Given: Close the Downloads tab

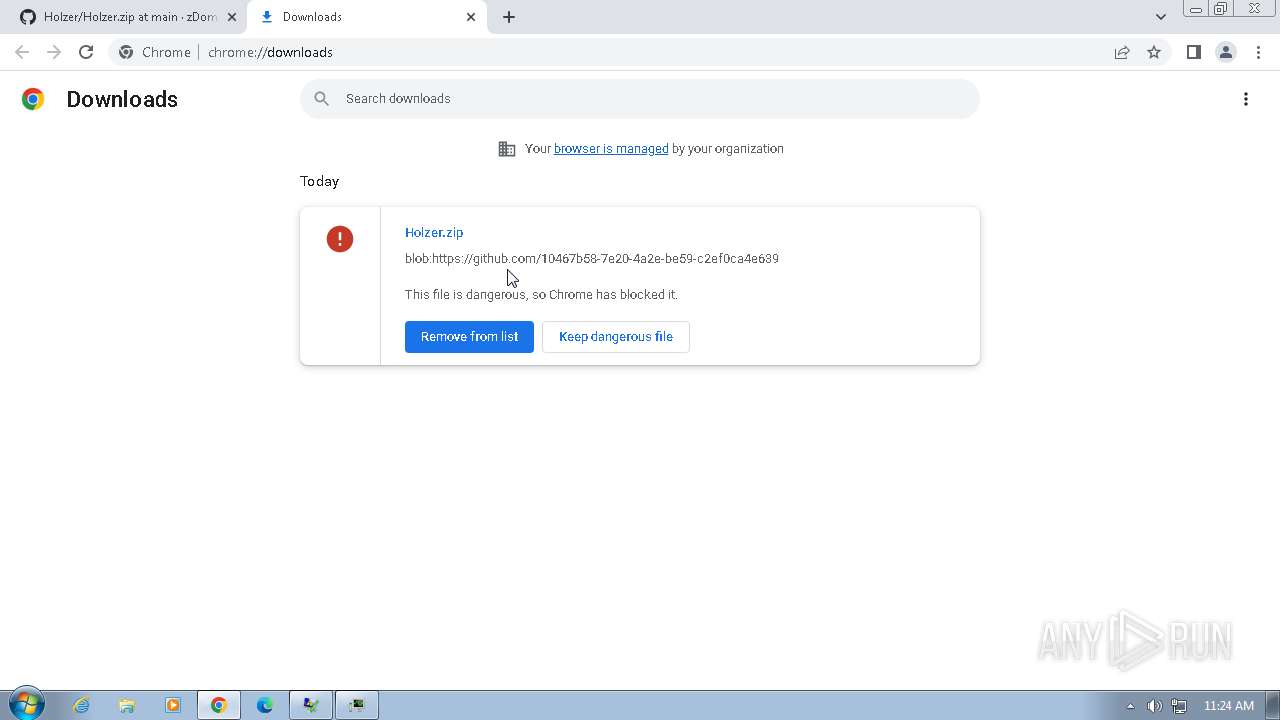Looking at the screenshot, I should click(471, 17).
